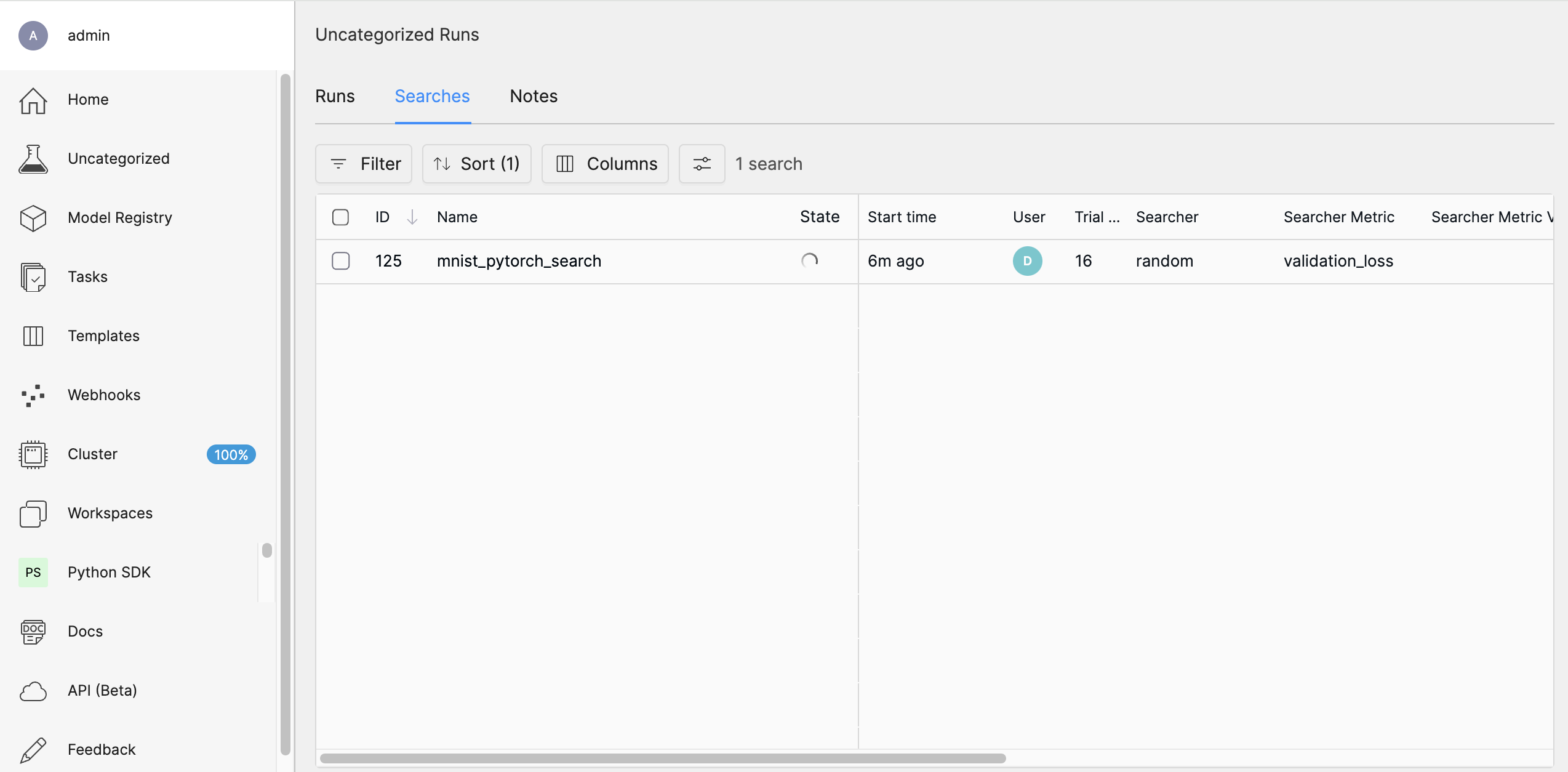Image resolution: width=1568 pixels, height=772 pixels.
Task: Open the admin user avatar menu
Action: pyautogui.click(x=33, y=36)
